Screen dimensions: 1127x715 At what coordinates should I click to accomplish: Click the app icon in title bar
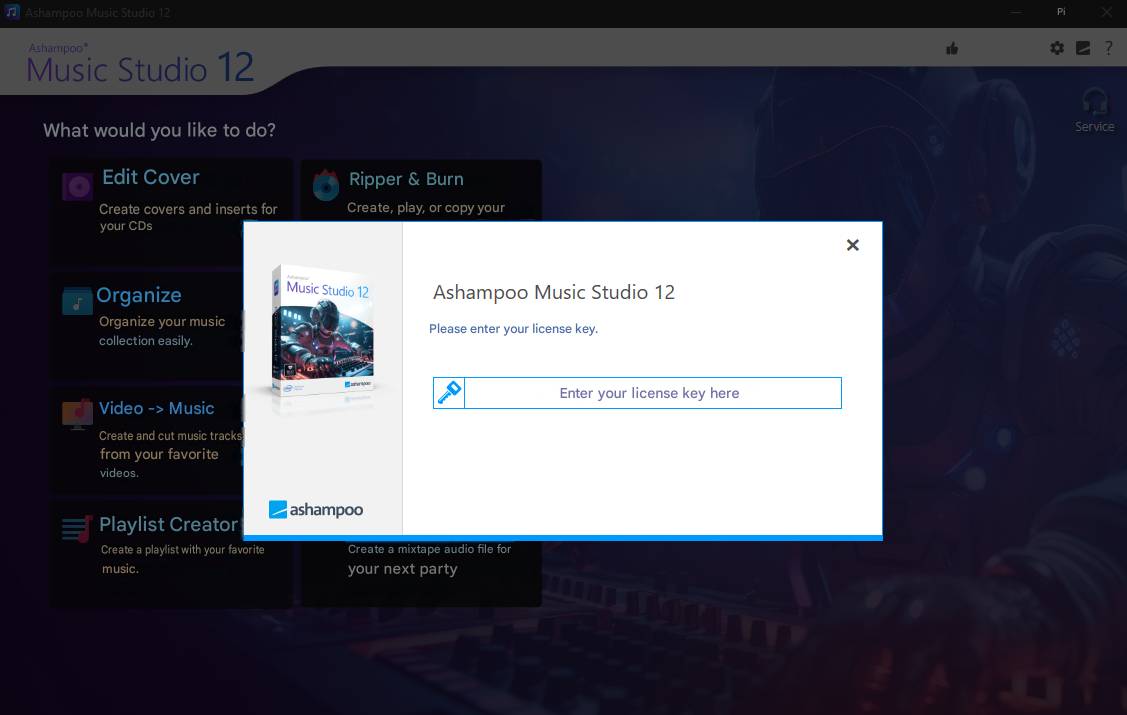[12, 12]
